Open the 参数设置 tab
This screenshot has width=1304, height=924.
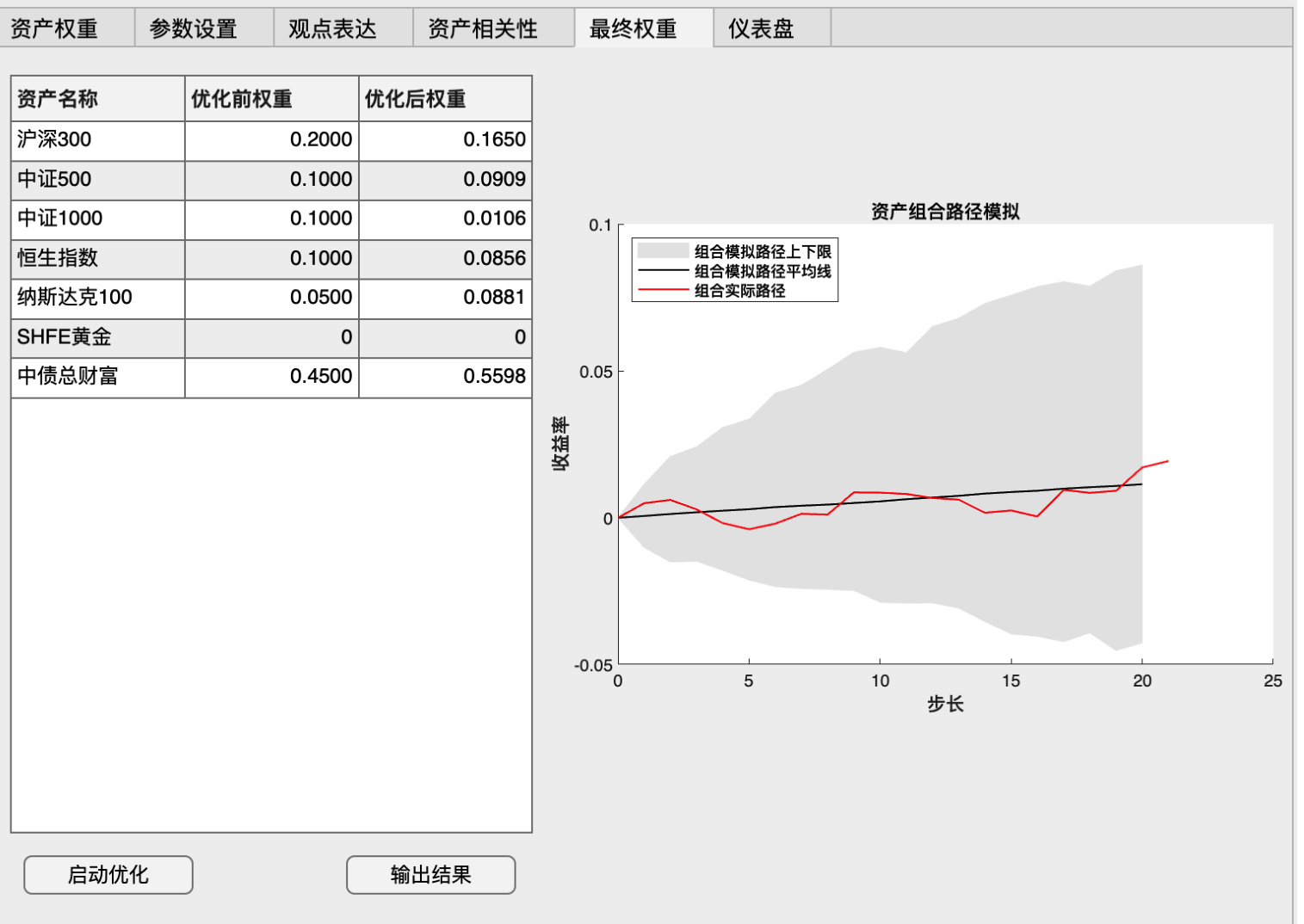click(x=194, y=28)
